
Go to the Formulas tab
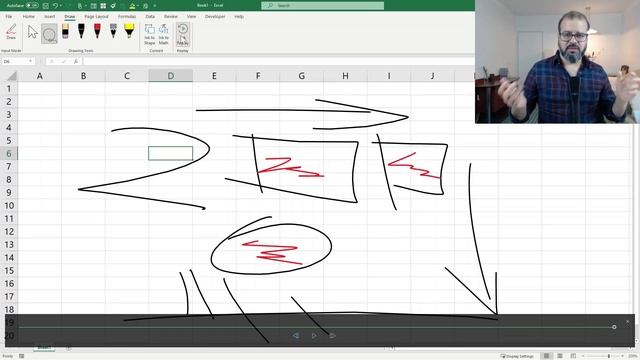127,16
